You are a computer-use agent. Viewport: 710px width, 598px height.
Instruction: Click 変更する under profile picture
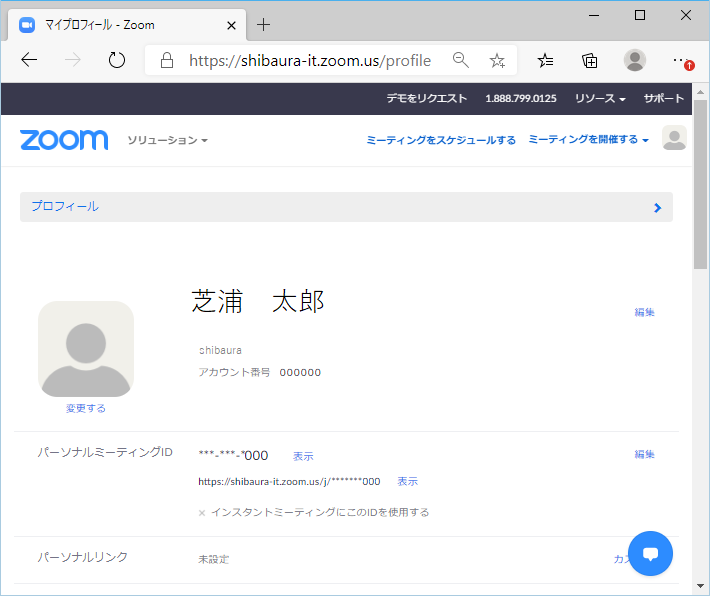(86, 408)
